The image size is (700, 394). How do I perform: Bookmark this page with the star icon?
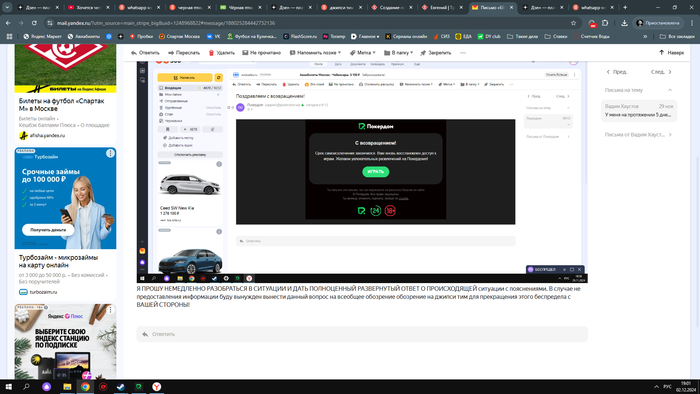click(x=573, y=23)
